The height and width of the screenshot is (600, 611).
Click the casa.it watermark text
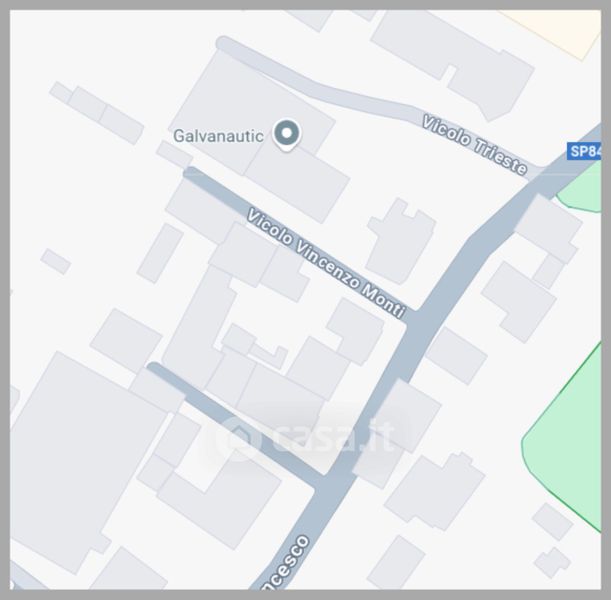[334, 435]
